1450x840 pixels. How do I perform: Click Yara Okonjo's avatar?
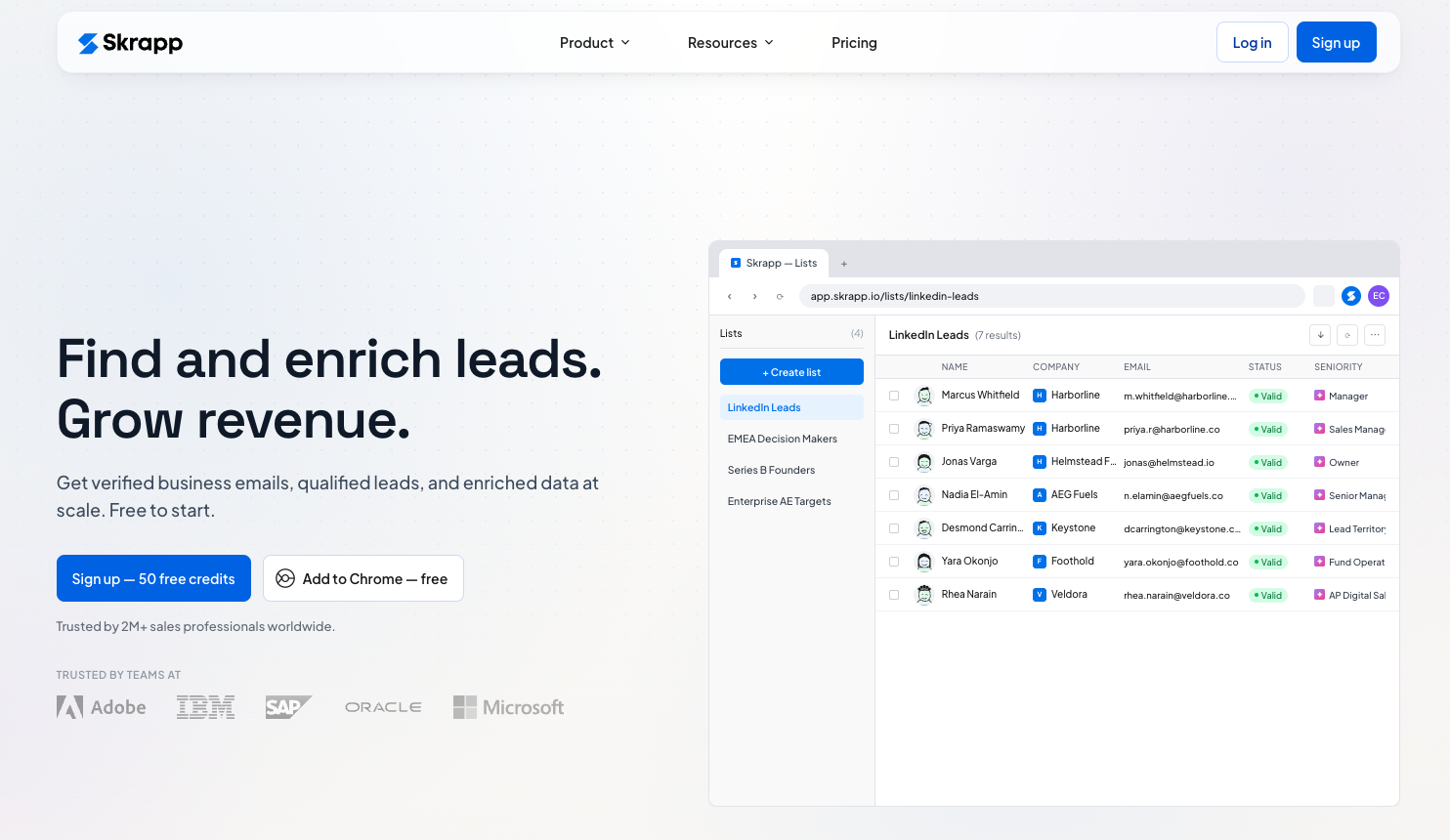coord(924,562)
